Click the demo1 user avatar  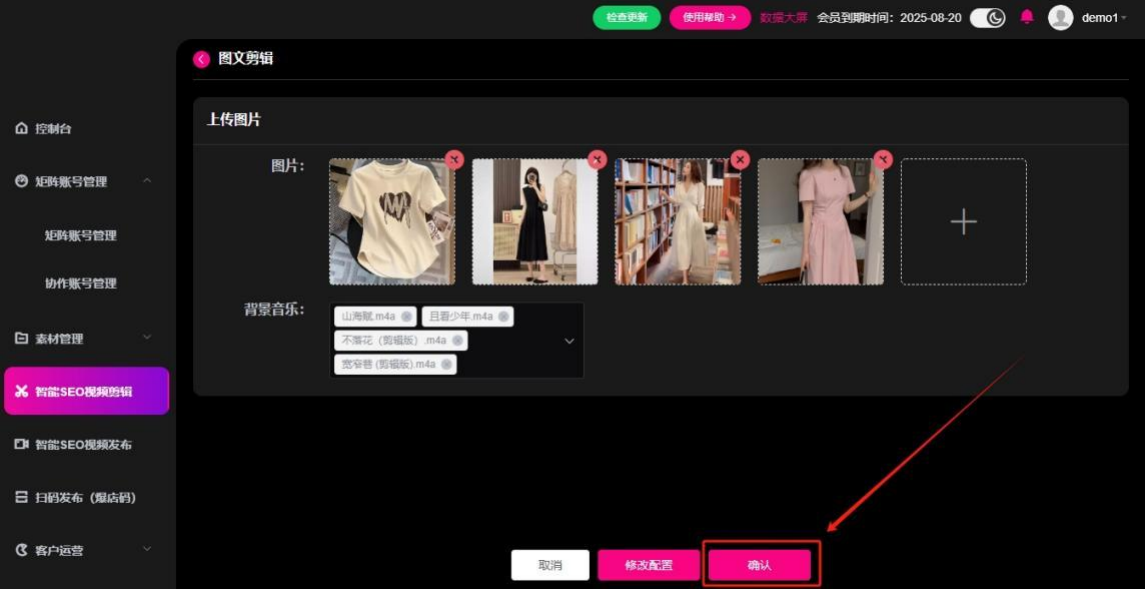pos(1060,17)
